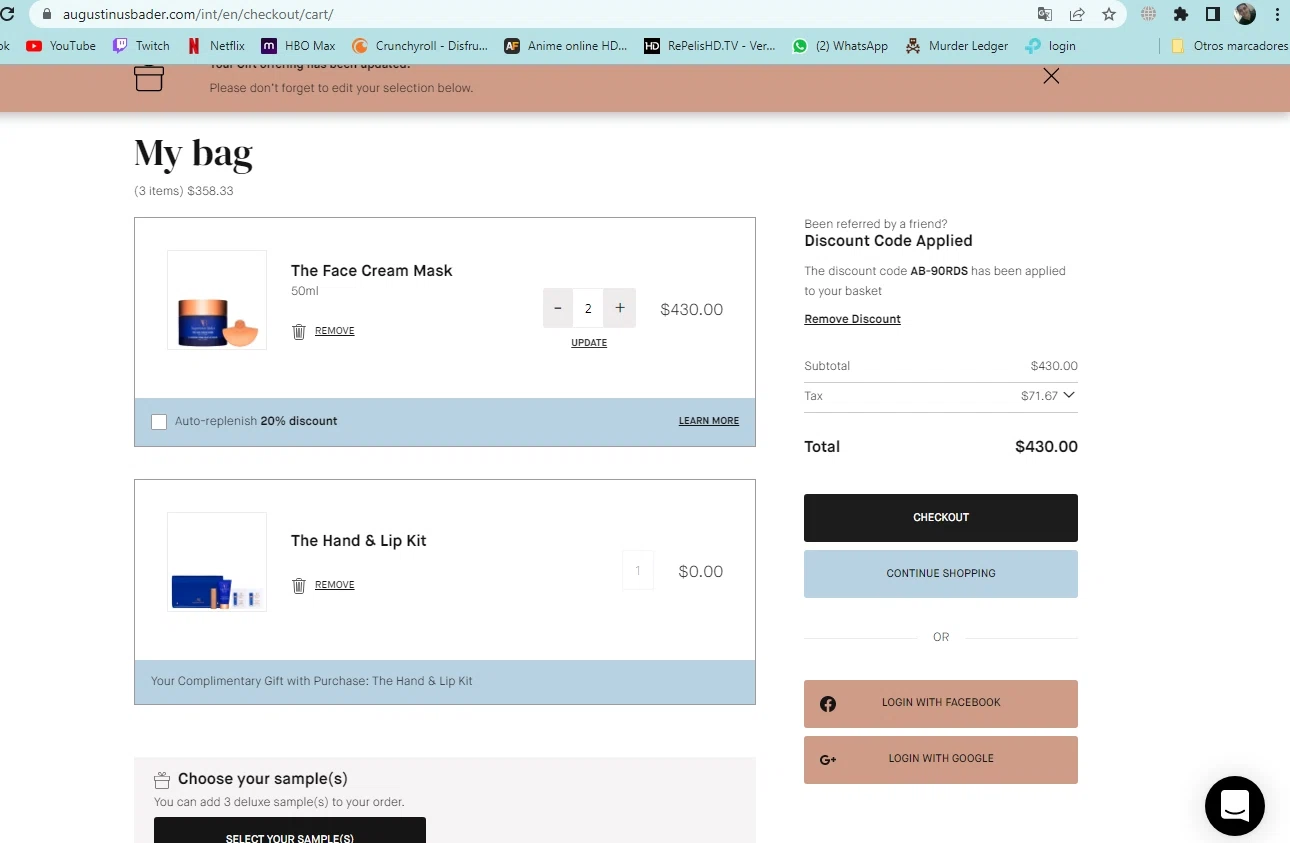Click the globe extension icon in toolbar
The width and height of the screenshot is (1290, 843).
1149,14
